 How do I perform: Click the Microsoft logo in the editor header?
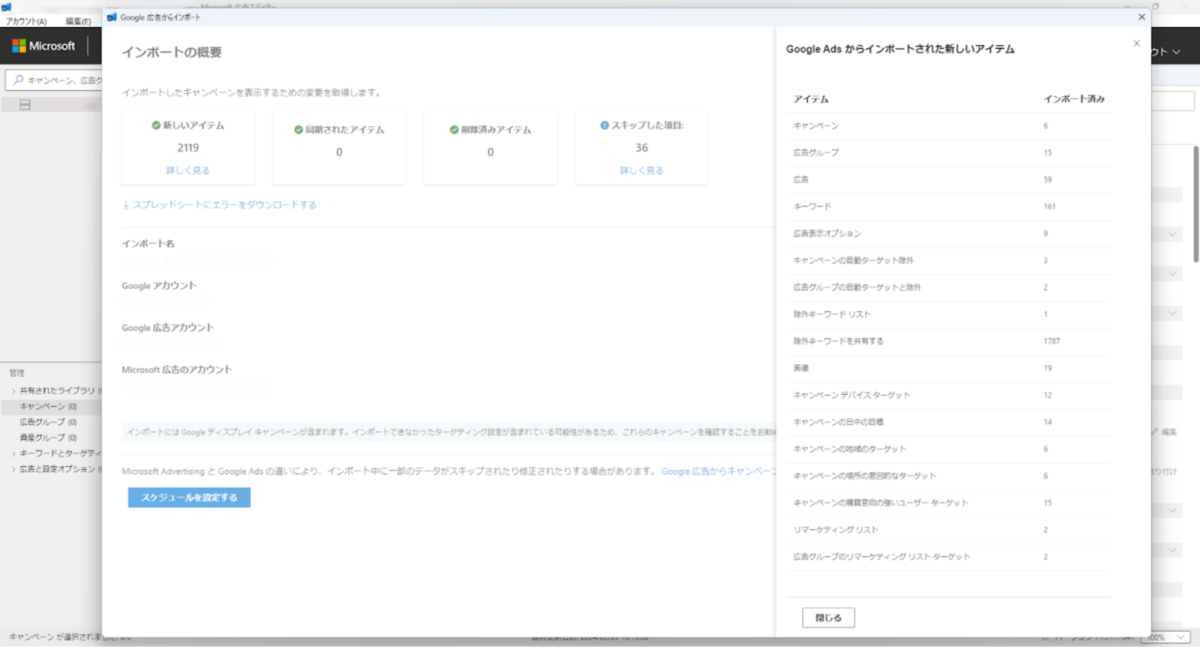click(43, 46)
